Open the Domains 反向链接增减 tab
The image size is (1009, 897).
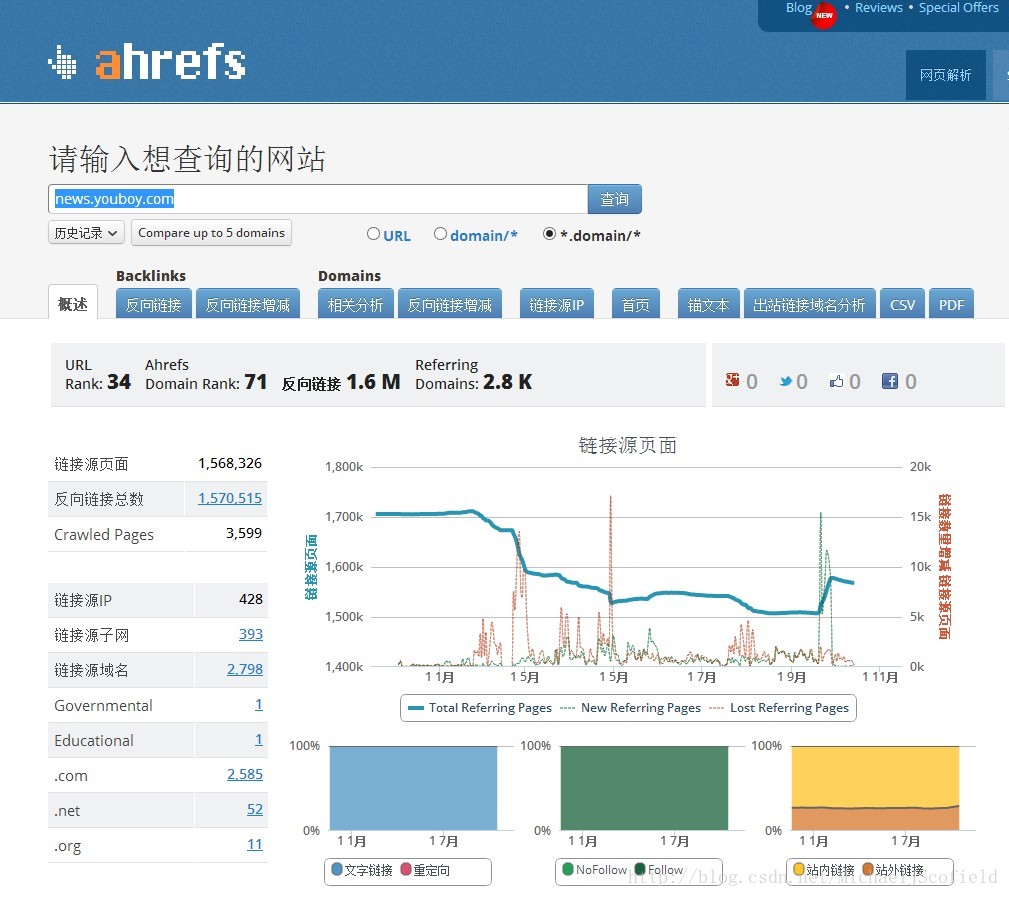point(450,304)
